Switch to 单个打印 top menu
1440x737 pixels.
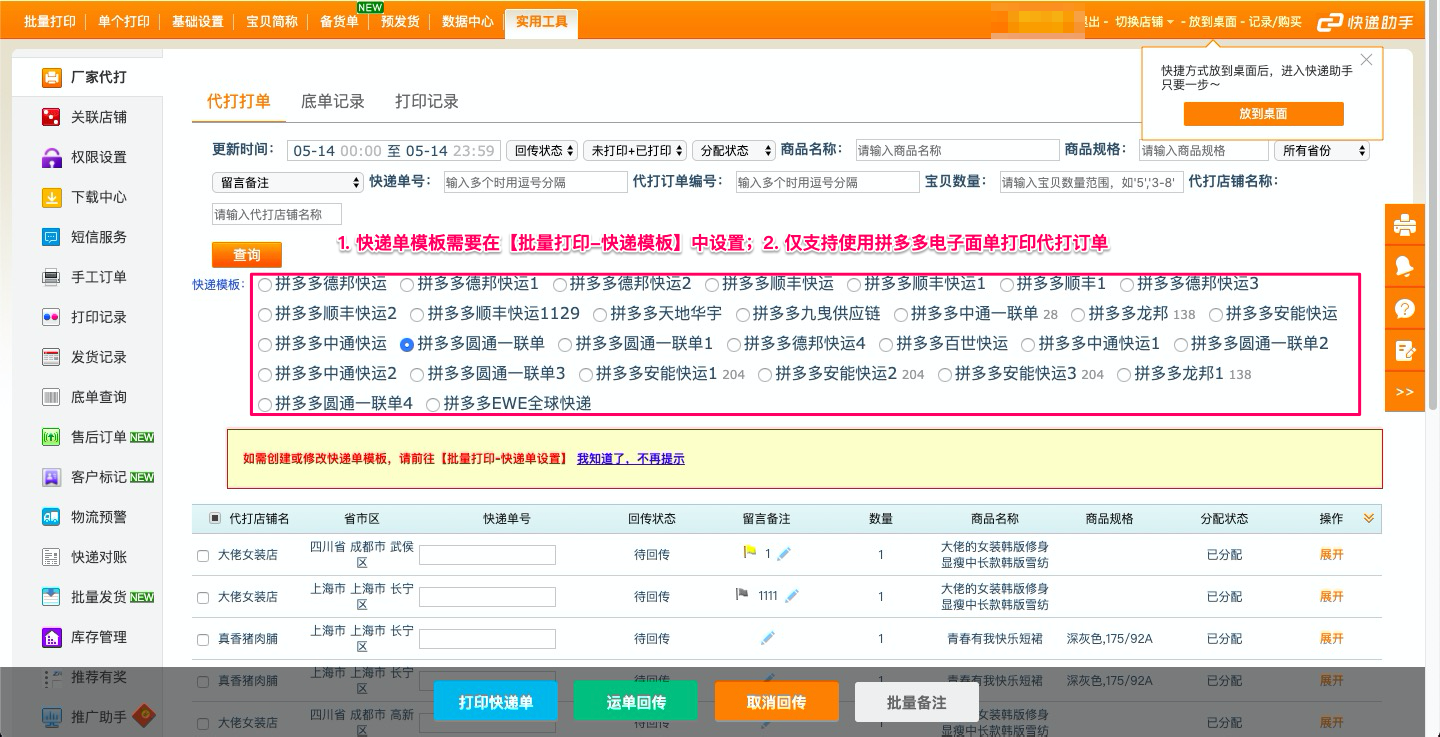click(x=123, y=21)
